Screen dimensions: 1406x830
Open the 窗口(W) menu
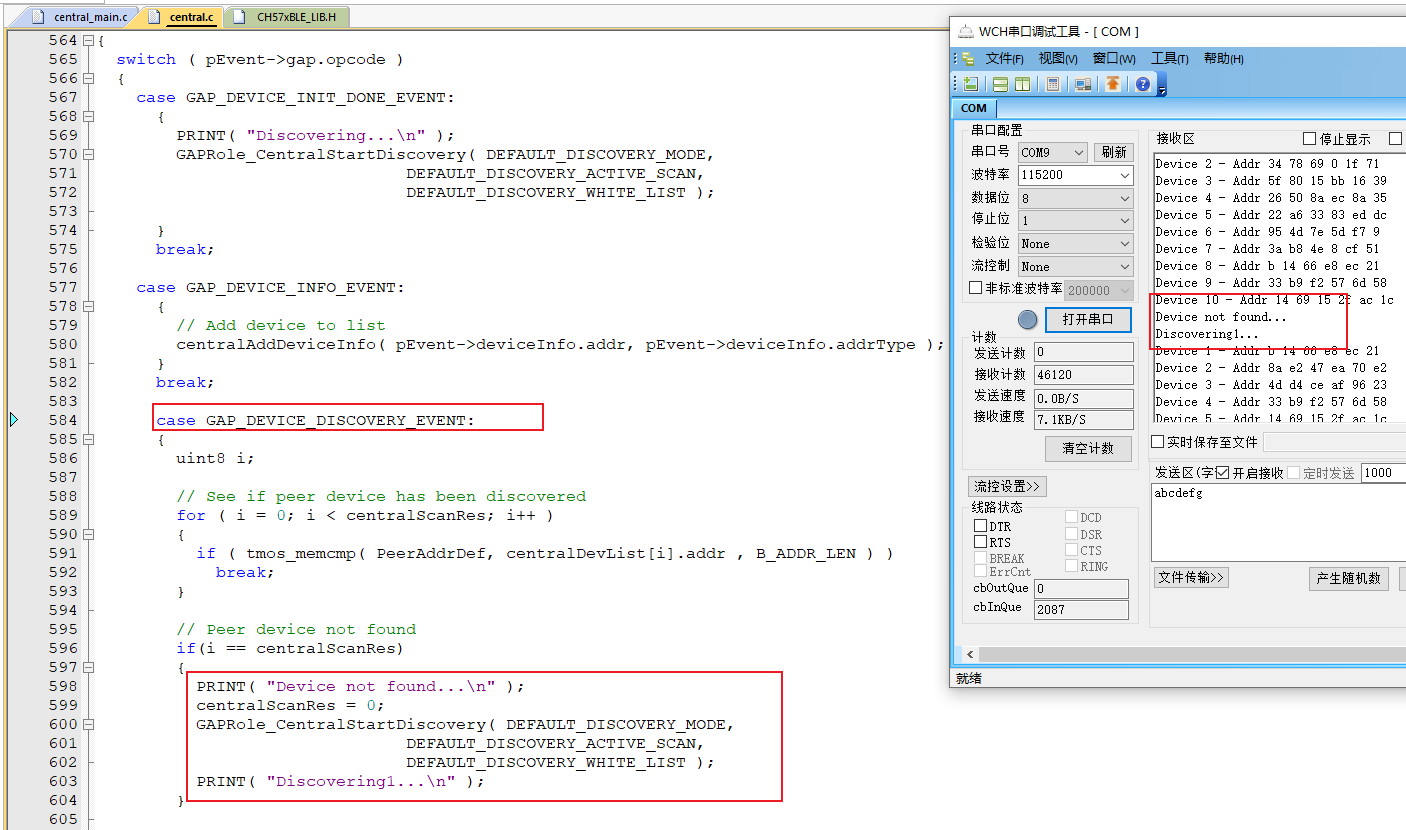pos(1114,59)
